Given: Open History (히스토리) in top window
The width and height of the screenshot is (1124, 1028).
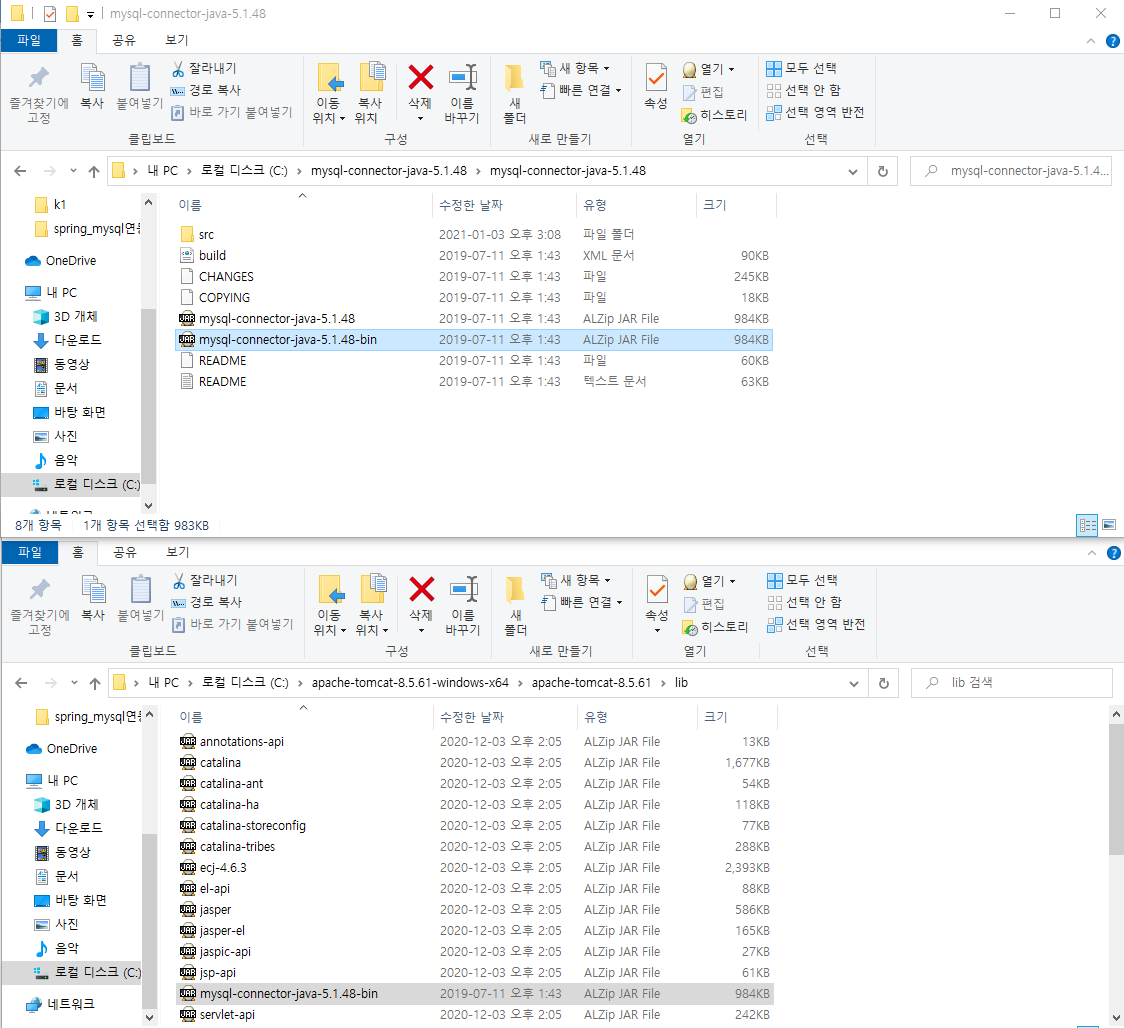Looking at the screenshot, I should click(x=714, y=115).
